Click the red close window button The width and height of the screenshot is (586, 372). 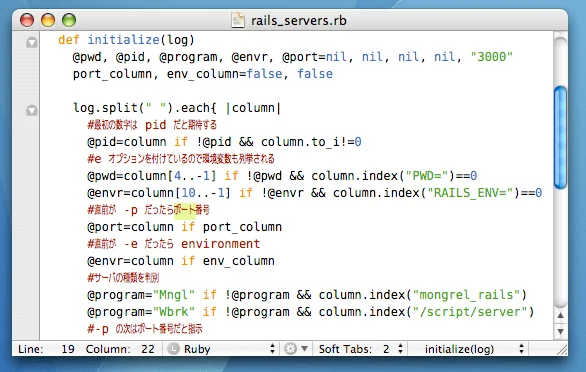coord(27,20)
